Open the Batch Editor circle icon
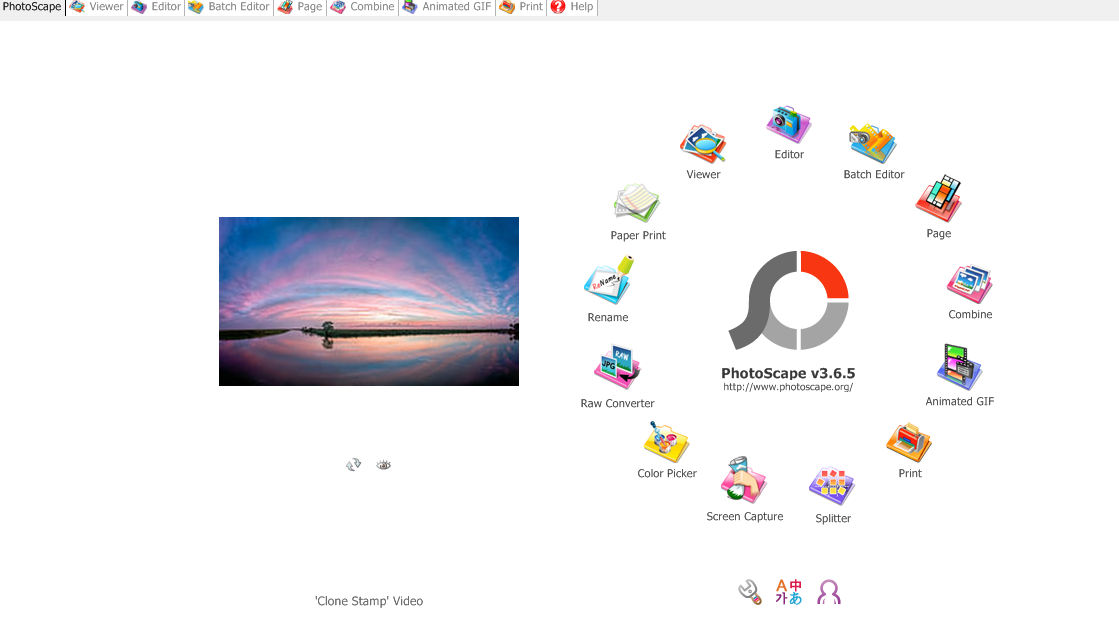The height and width of the screenshot is (628, 1119). pos(872,144)
